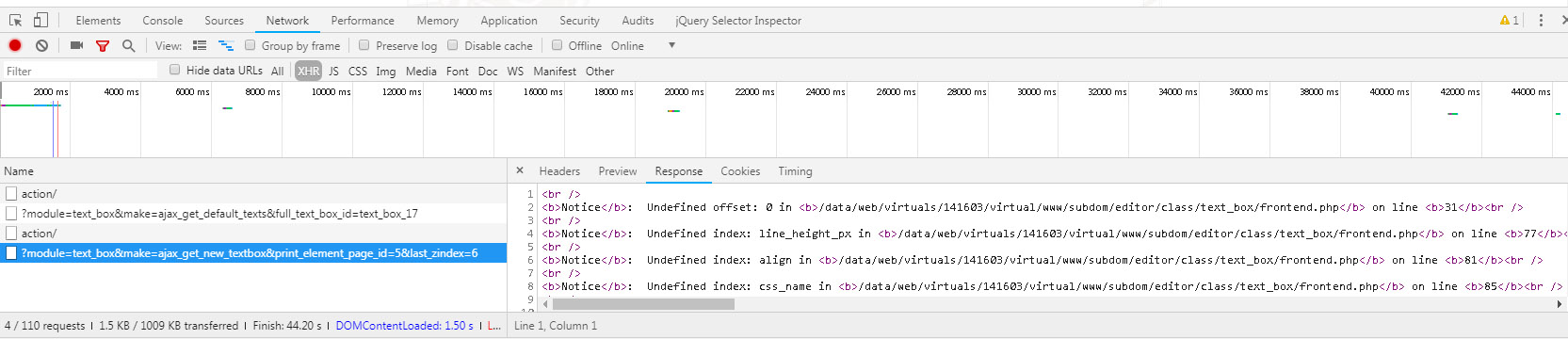Screen dimensions: 1568x339
Task: Open the Cookies detail tab
Action: point(740,170)
